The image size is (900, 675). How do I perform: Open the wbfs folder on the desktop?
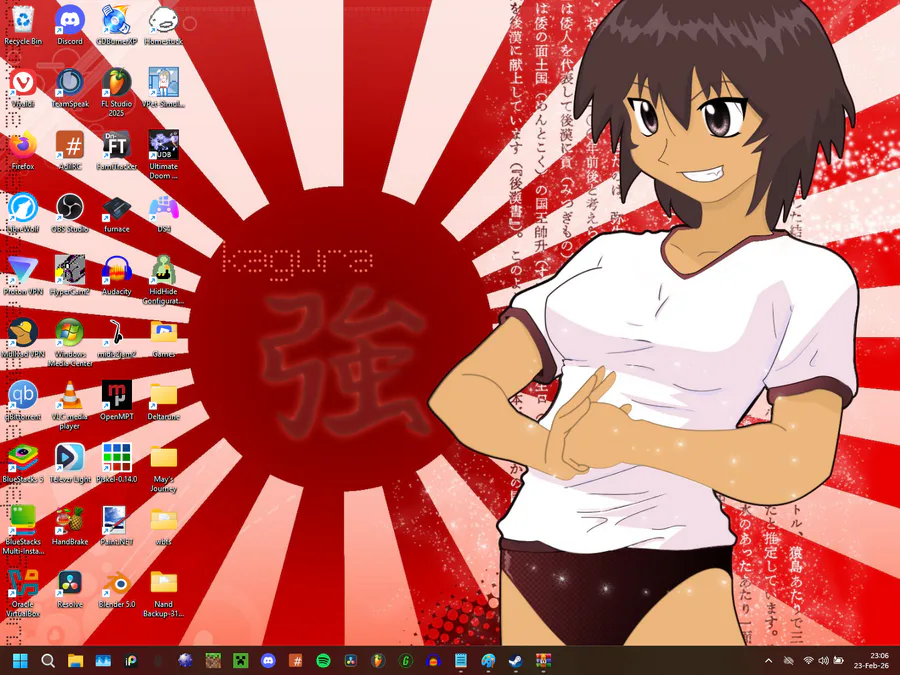click(x=164, y=526)
